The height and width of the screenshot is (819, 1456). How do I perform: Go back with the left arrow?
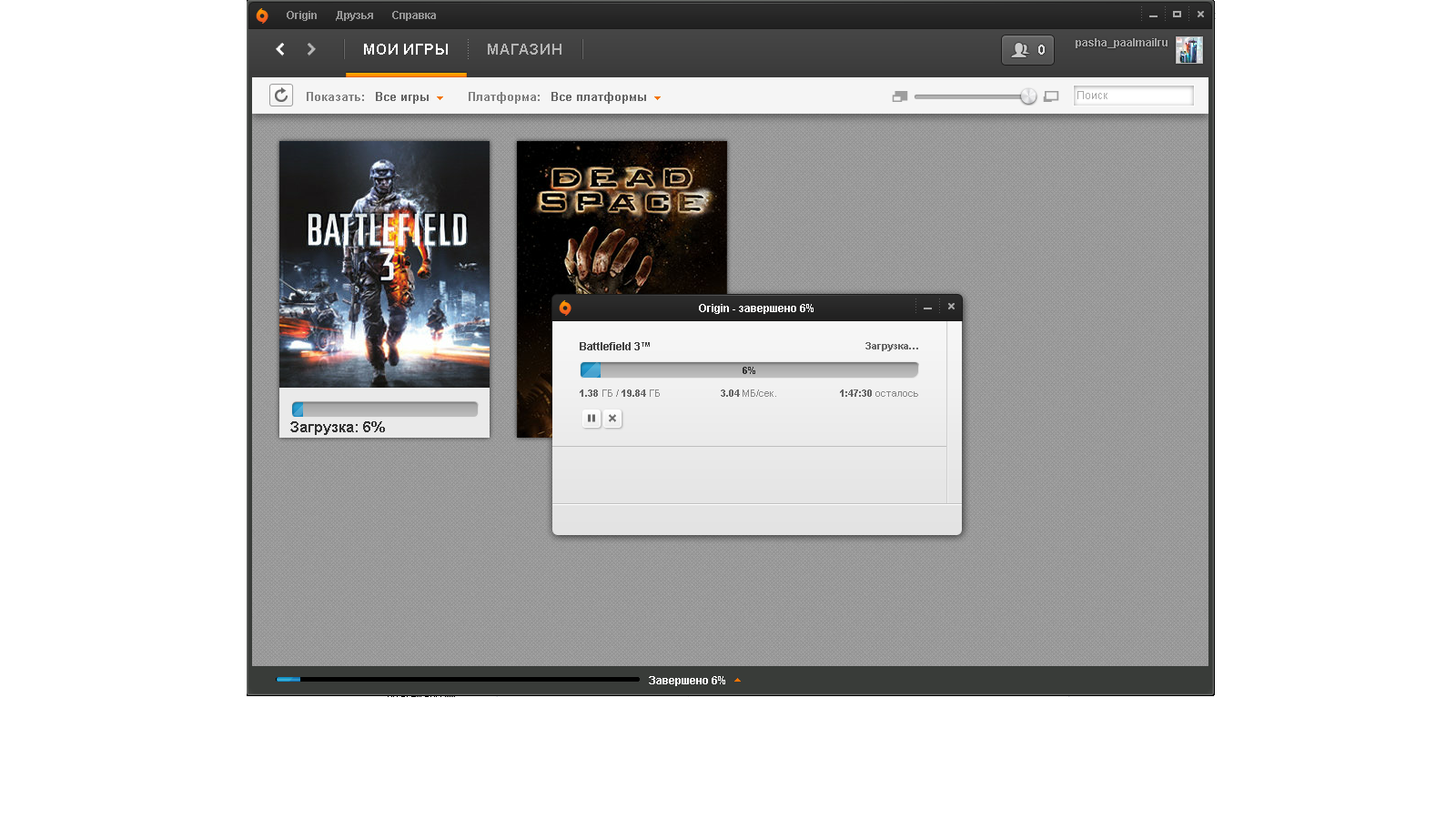[x=280, y=49]
